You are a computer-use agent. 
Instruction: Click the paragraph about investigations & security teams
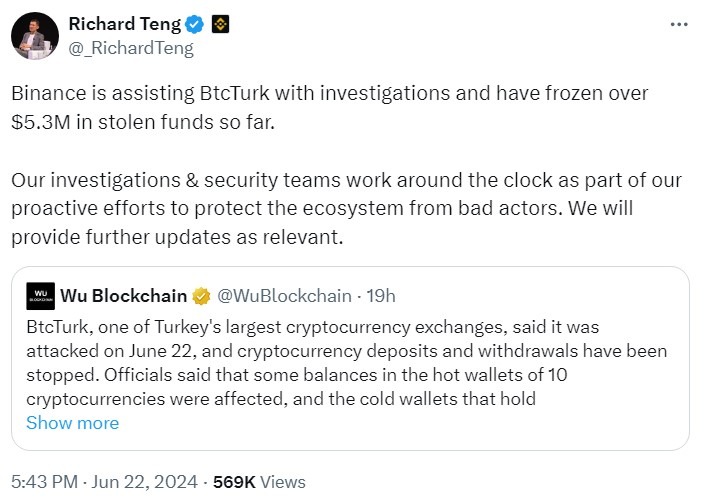click(x=345, y=209)
